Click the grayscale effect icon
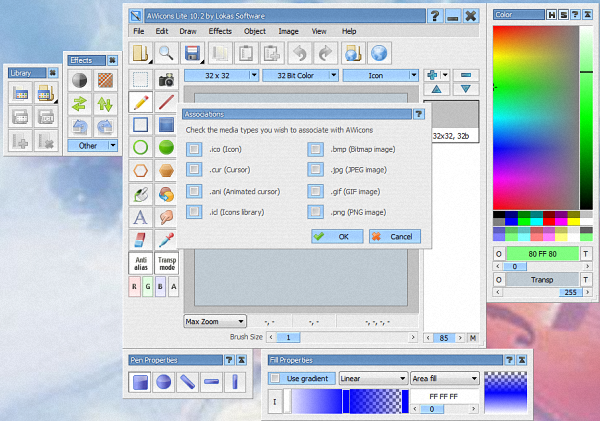Viewport: 600px width, 421px height. click(80, 80)
